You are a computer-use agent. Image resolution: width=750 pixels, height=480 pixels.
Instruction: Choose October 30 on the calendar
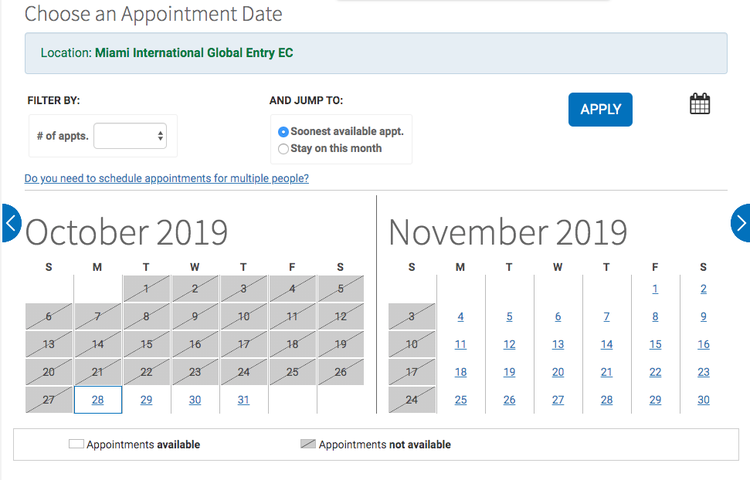click(x=195, y=400)
